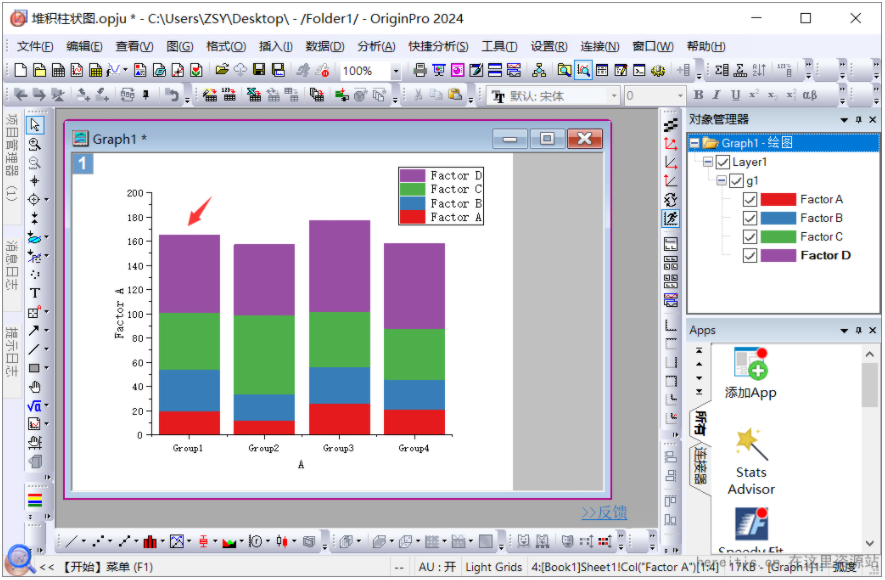Screen dimensions: 885x580
Task: Collapse the Layer1 tree node
Action: coord(708,162)
